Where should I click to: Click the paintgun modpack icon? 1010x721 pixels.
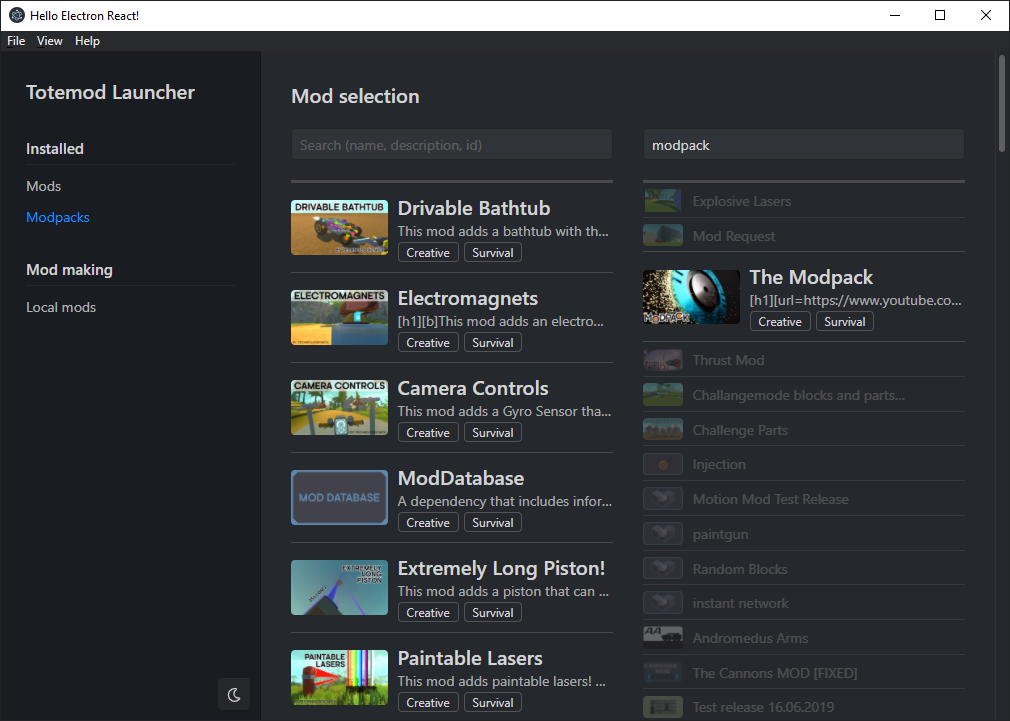[662, 533]
